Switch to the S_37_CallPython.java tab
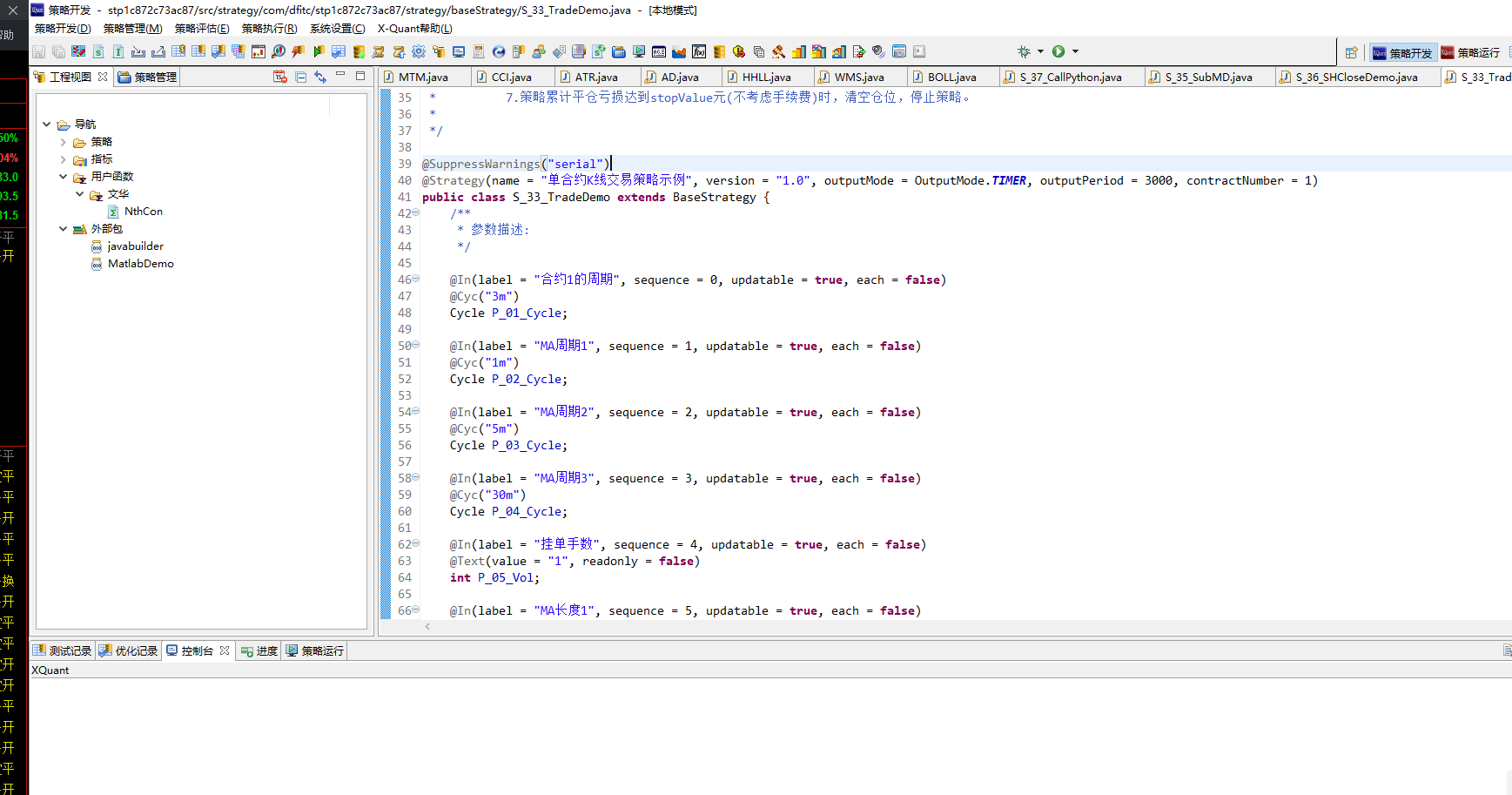The height and width of the screenshot is (795, 1512). (x=1072, y=77)
